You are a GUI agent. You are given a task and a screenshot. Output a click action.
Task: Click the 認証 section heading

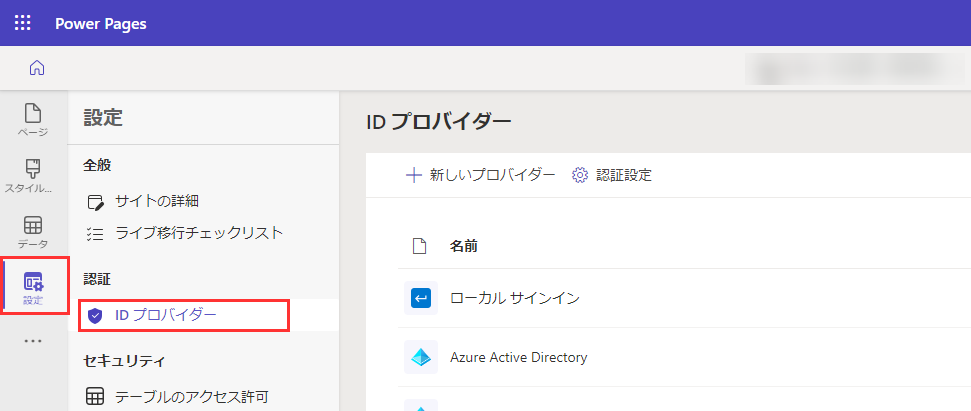tap(97, 280)
